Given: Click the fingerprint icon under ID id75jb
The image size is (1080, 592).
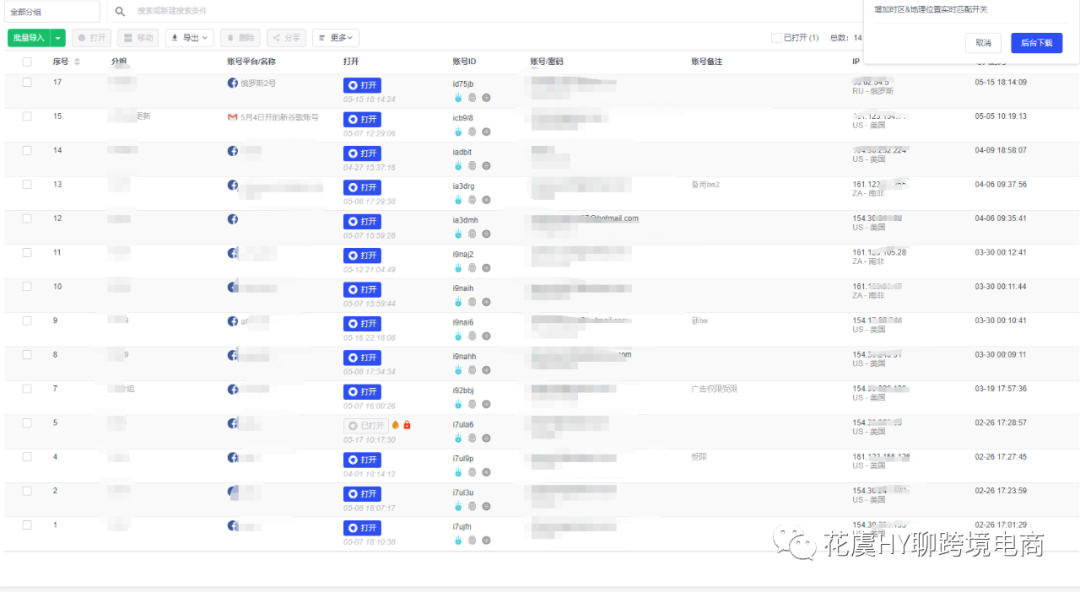Looking at the screenshot, I should (472, 98).
